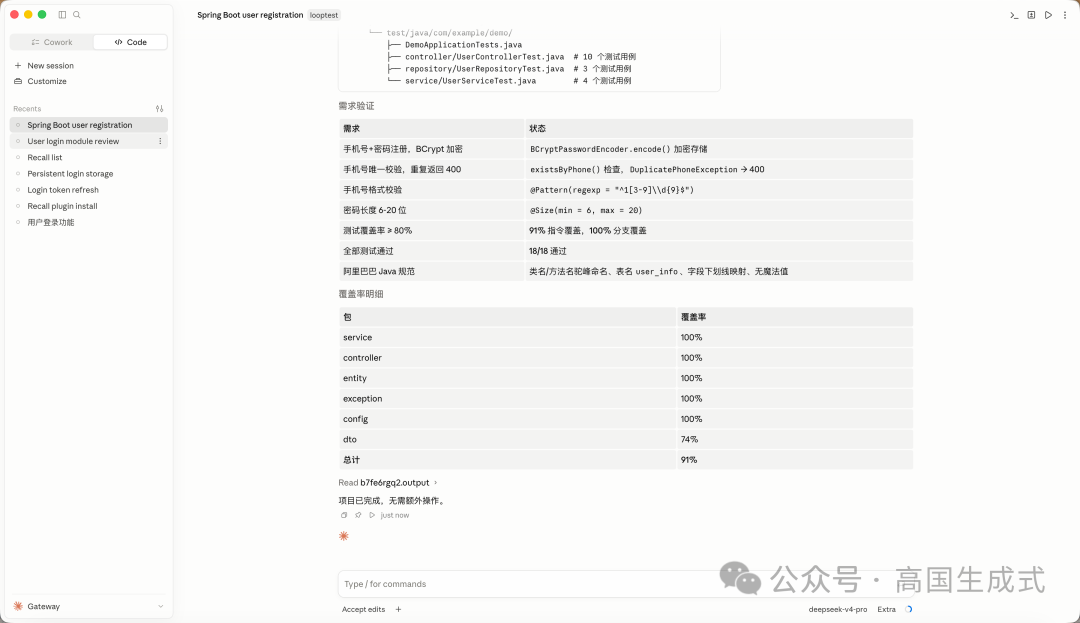Click the 项目已完成，无需额外操作。 message

click(393, 500)
